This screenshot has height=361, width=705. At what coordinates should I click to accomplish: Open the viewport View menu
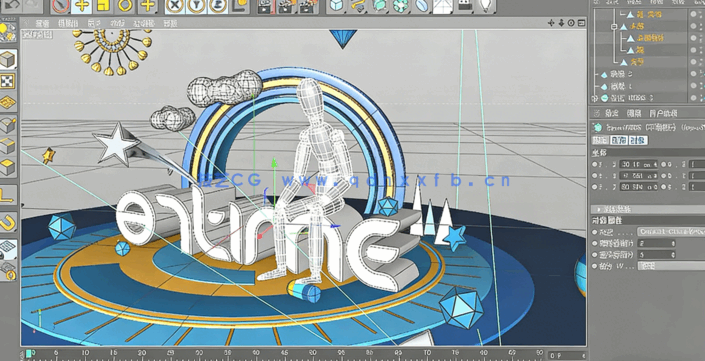tap(42, 23)
